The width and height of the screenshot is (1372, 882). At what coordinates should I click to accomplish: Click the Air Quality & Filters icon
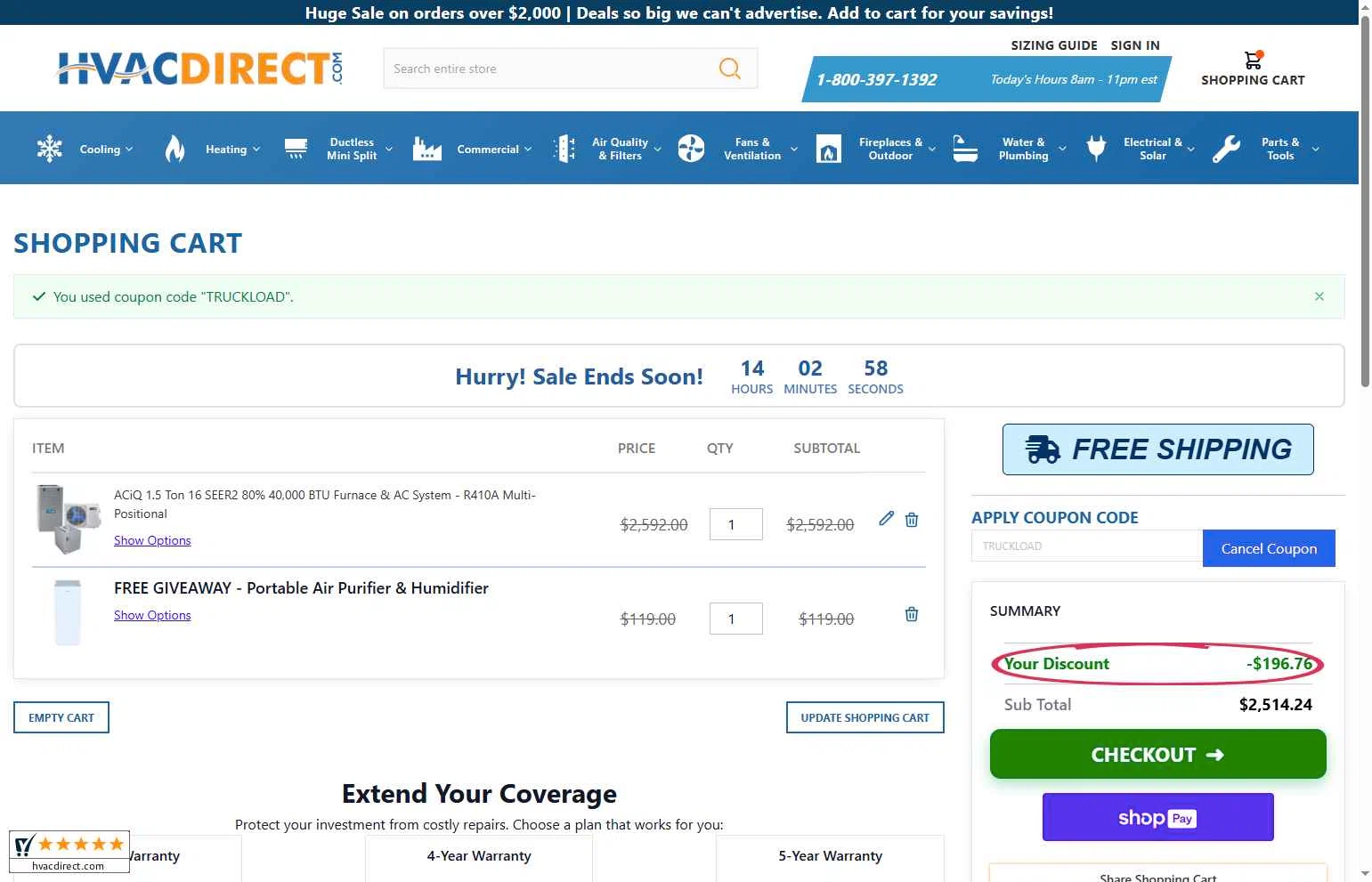pos(564,149)
